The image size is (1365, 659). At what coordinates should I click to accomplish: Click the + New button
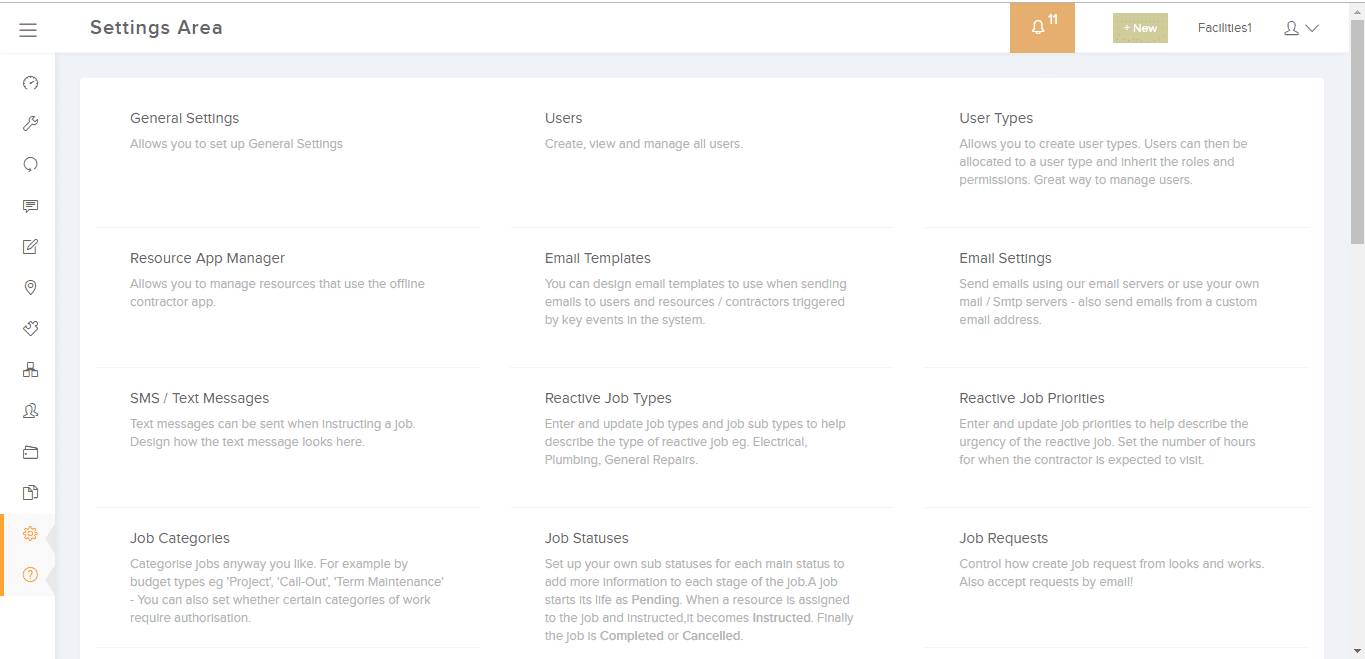1140,28
